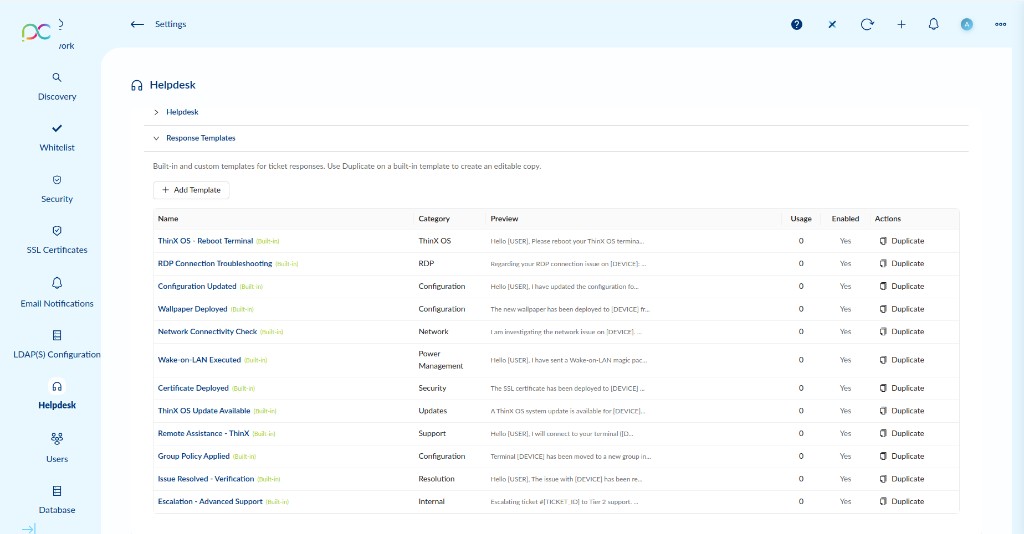Select the Helpdesk headset sidebar item
Screen dimensions: 1024x534
point(57,396)
